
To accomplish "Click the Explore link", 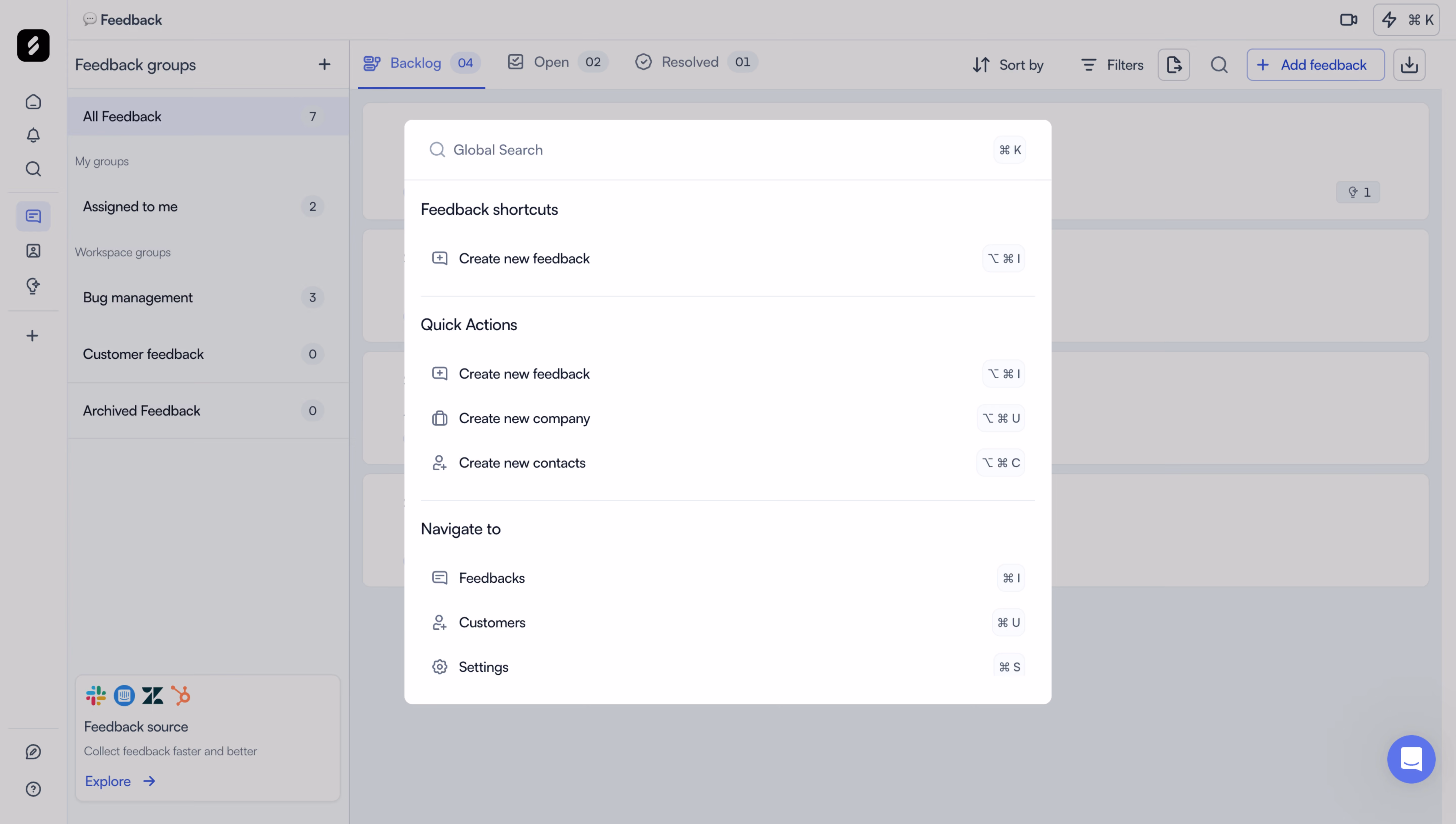I will click(x=120, y=781).
